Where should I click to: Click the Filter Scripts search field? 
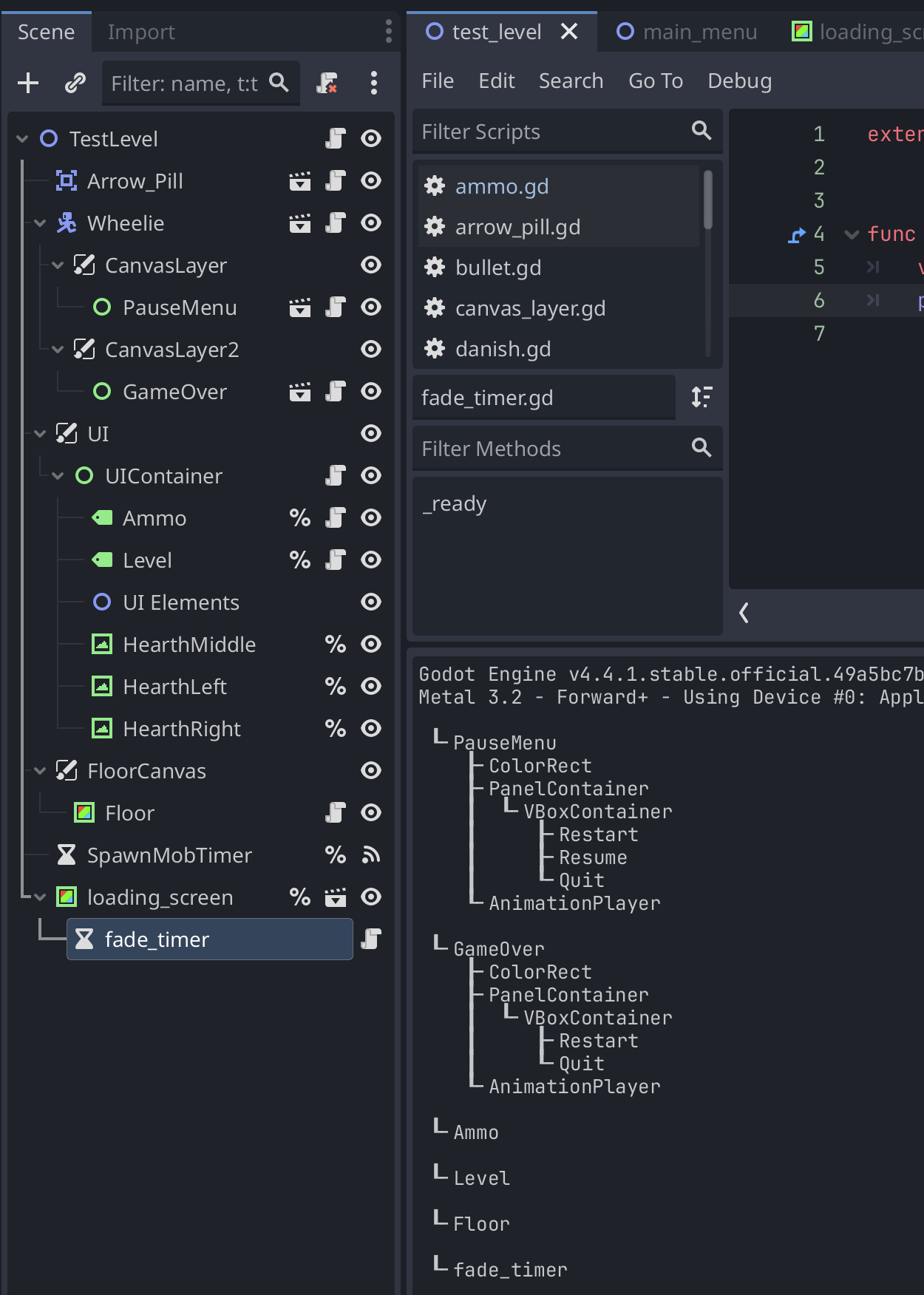(x=551, y=132)
